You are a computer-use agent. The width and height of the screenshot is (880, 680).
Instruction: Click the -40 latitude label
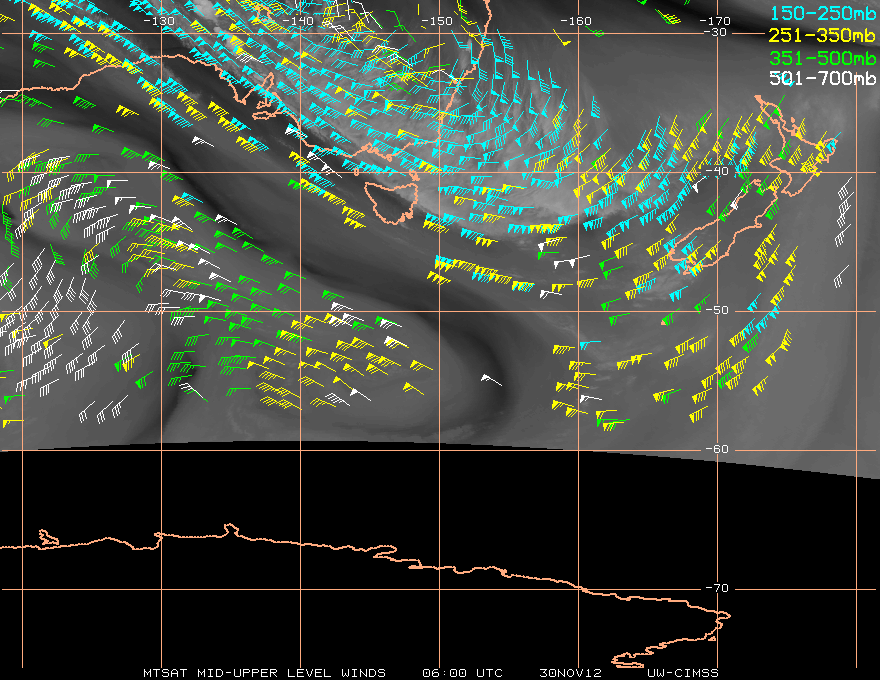(x=717, y=171)
